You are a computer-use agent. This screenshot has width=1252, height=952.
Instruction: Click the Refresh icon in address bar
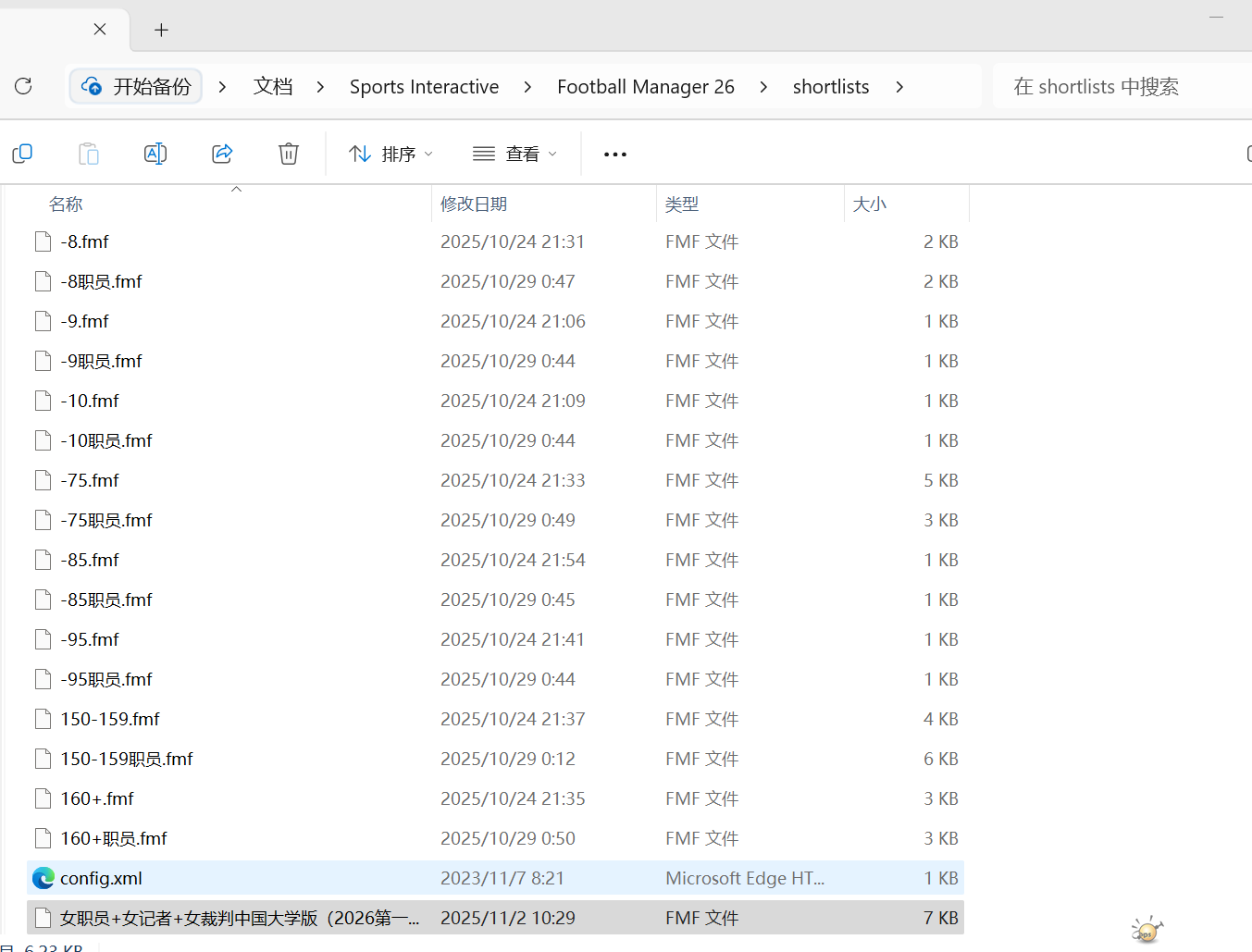point(24,86)
